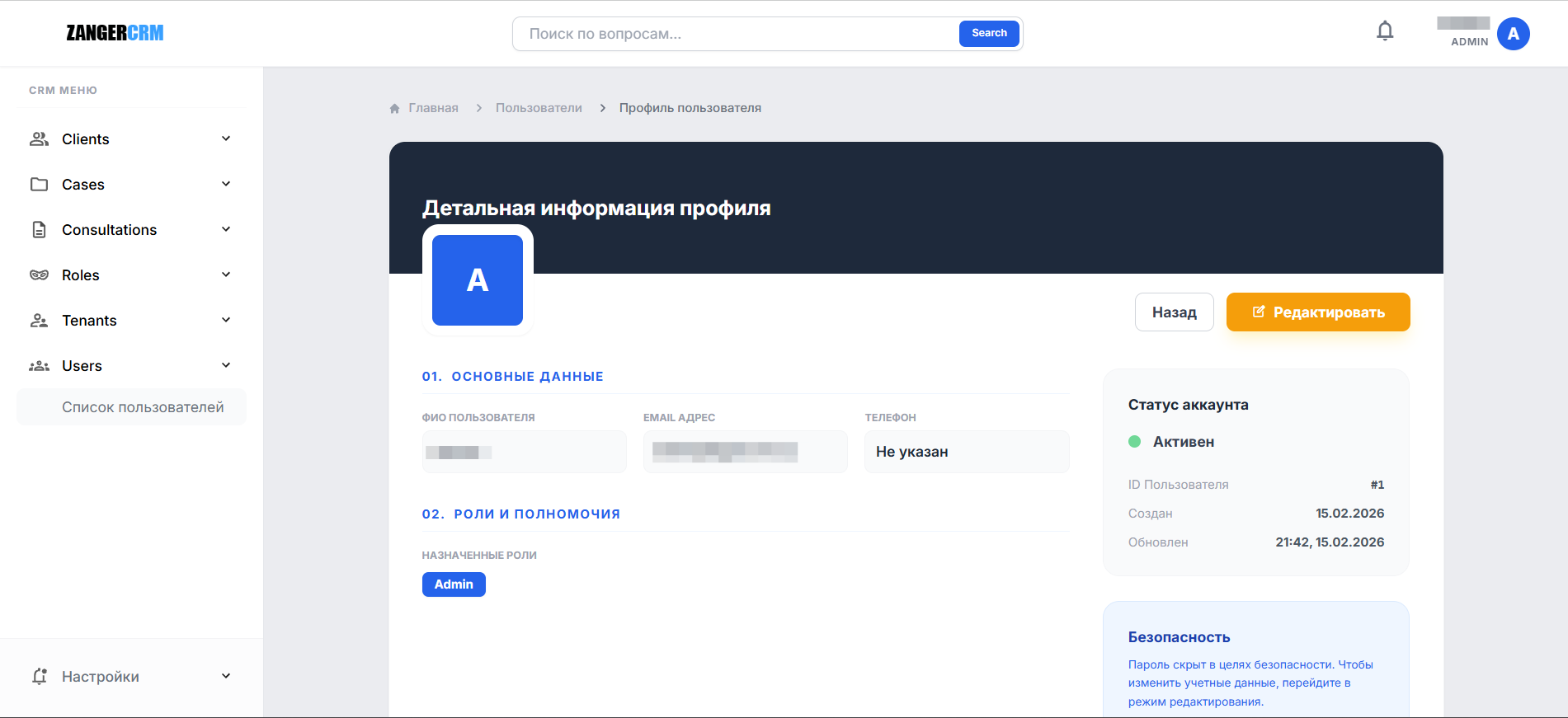Open the notifications bell
The image size is (1568, 718).
click(x=1385, y=31)
